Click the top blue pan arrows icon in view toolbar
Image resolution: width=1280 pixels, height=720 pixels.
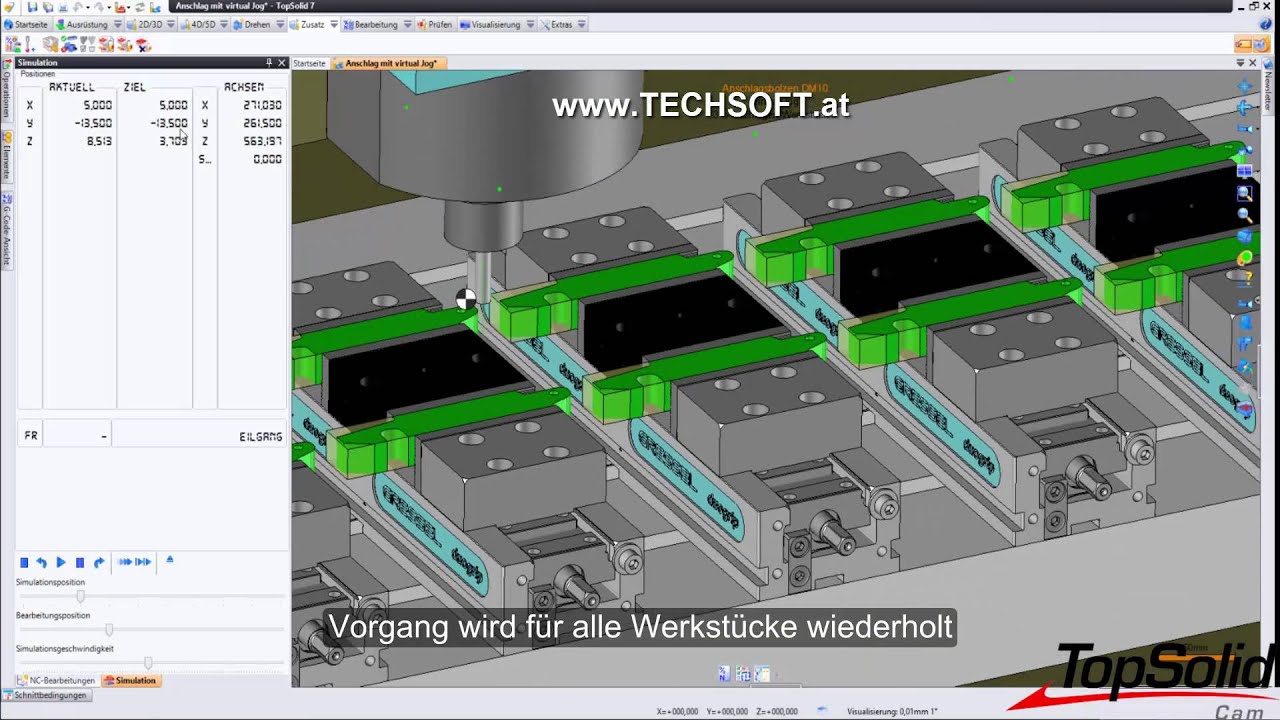click(x=1245, y=87)
